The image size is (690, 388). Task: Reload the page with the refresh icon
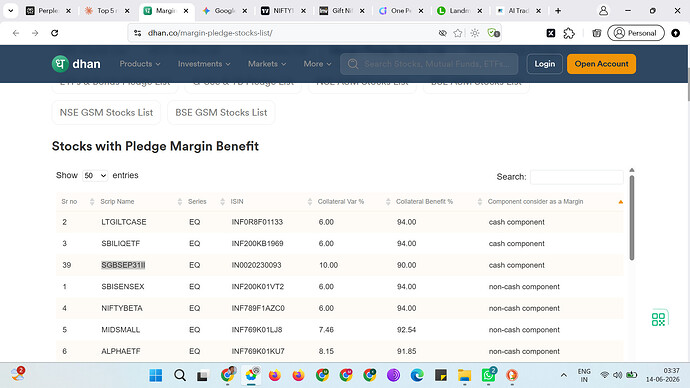coord(55,33)
